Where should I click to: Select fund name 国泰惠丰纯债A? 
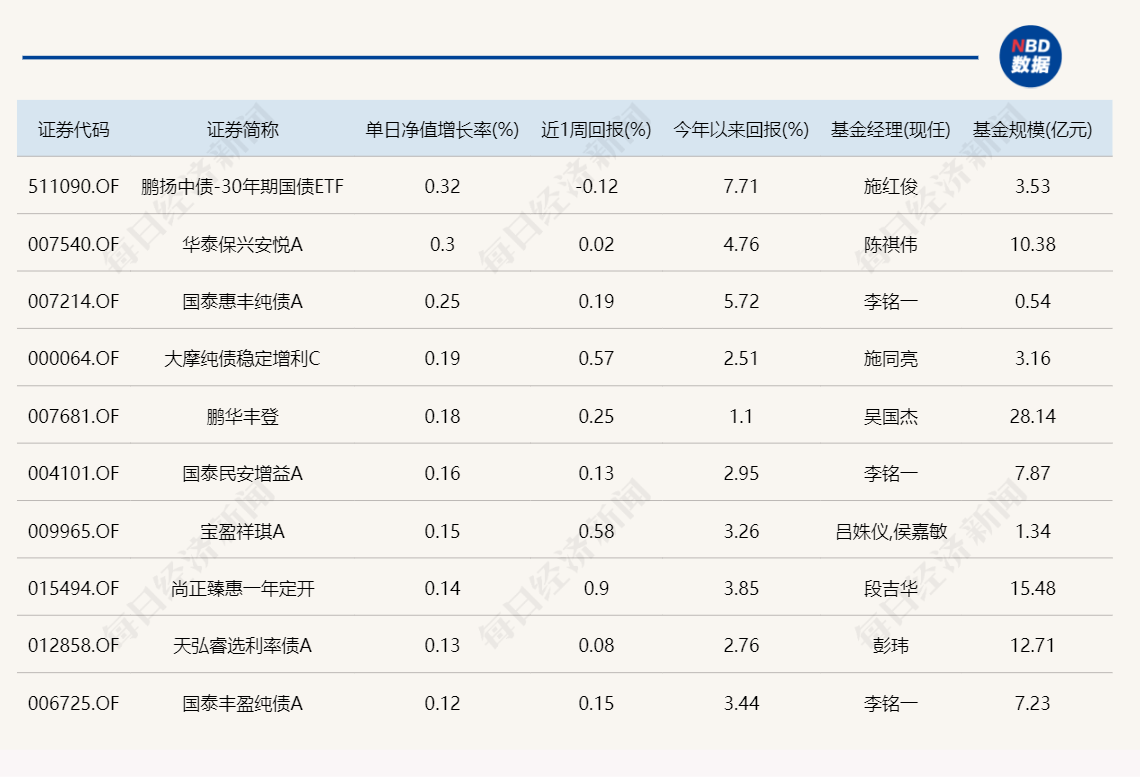click(242, 301)
